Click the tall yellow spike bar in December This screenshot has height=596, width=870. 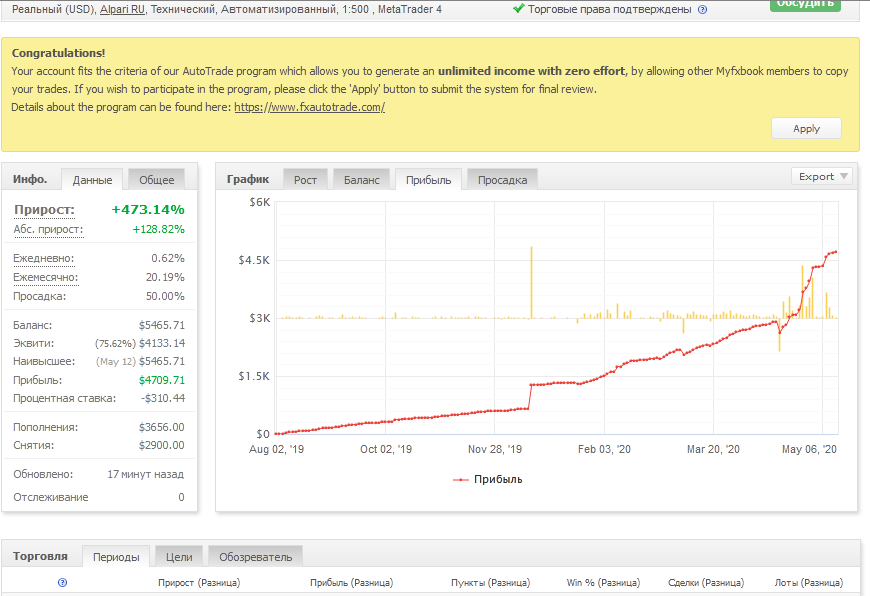click(531, 282)
